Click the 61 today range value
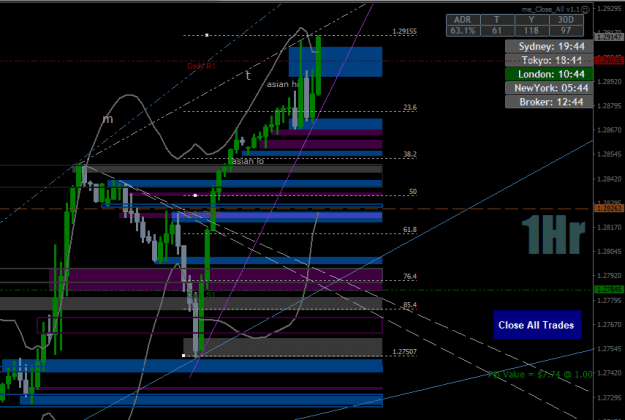The width and height of the screenshot is (625, 420). pos(497,31)
